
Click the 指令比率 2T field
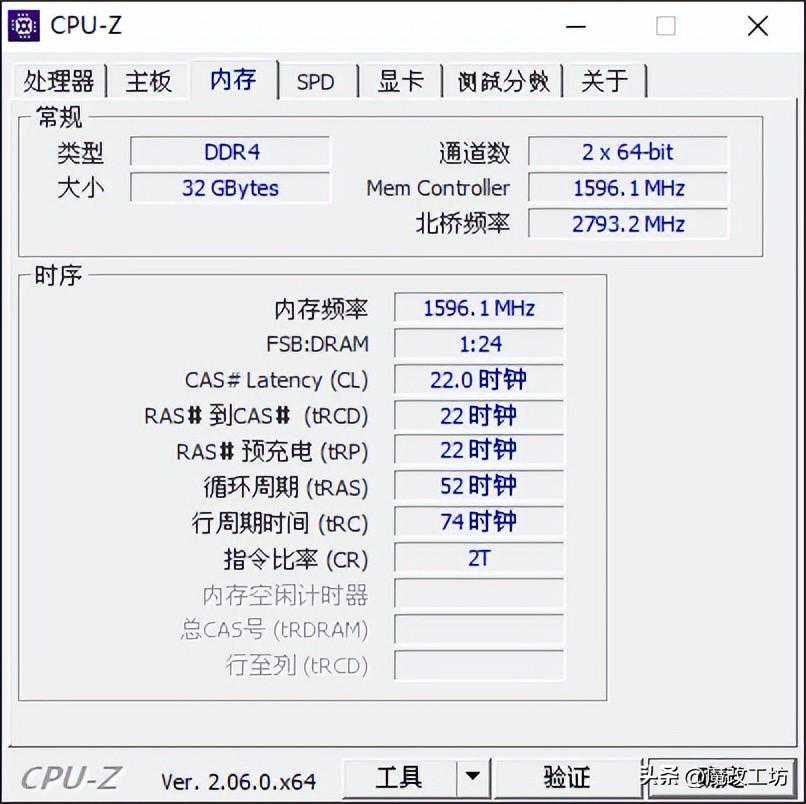click(479, 558)
